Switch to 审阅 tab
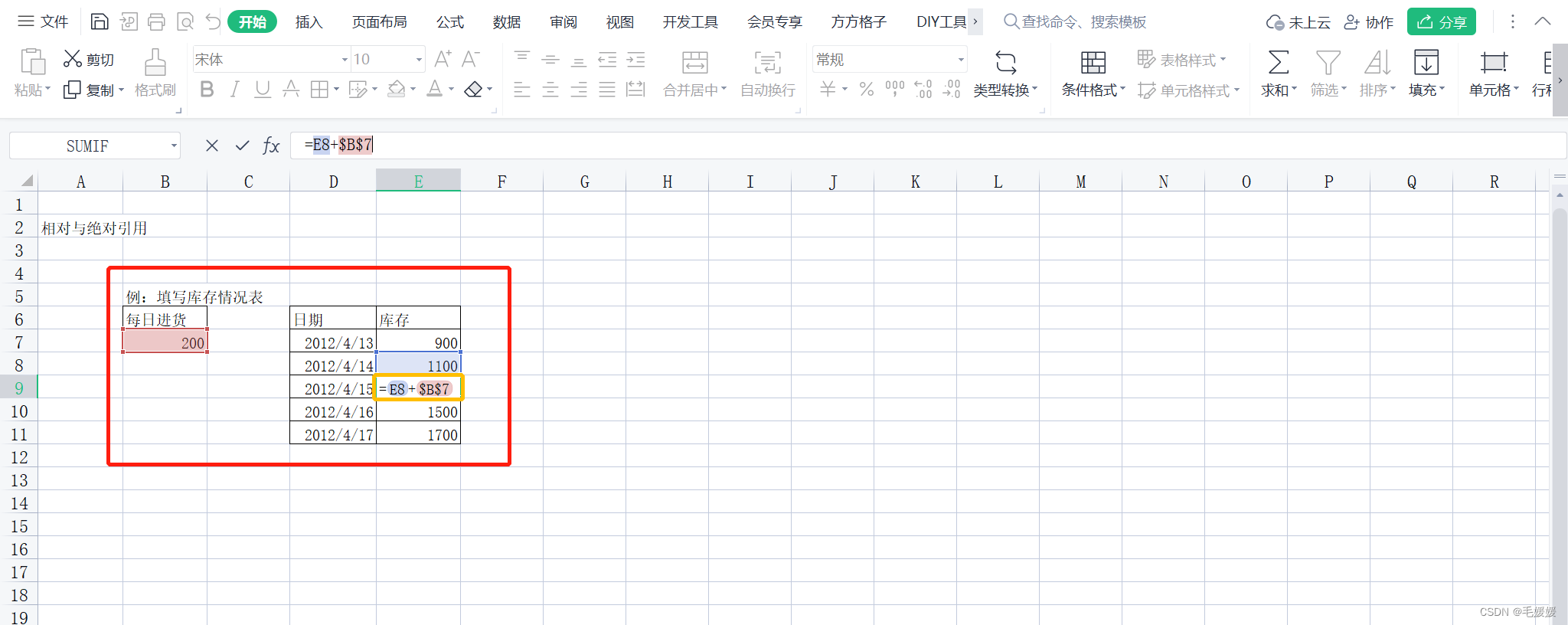Image resolution: width=1568 pixels, height=625 pixels. [563, 21]
